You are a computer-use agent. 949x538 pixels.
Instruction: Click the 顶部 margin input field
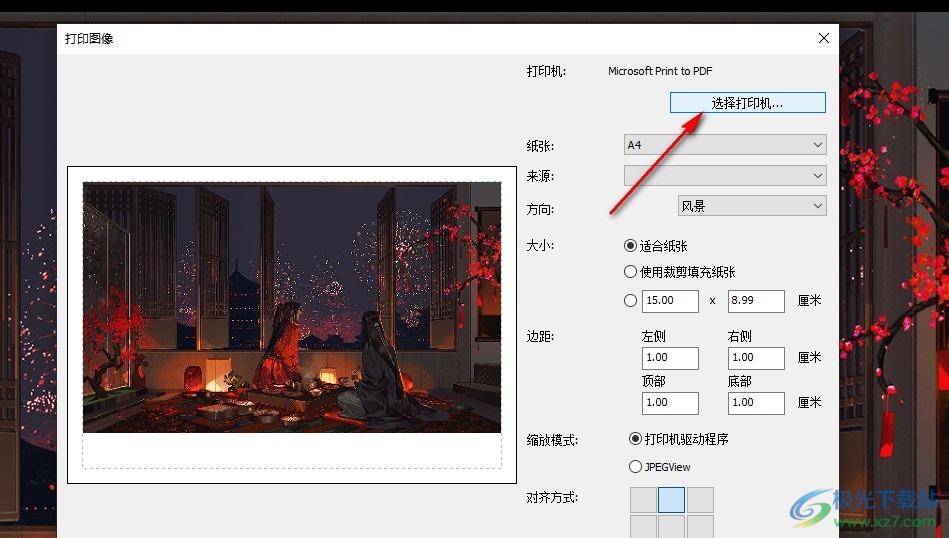coord(670,402)
